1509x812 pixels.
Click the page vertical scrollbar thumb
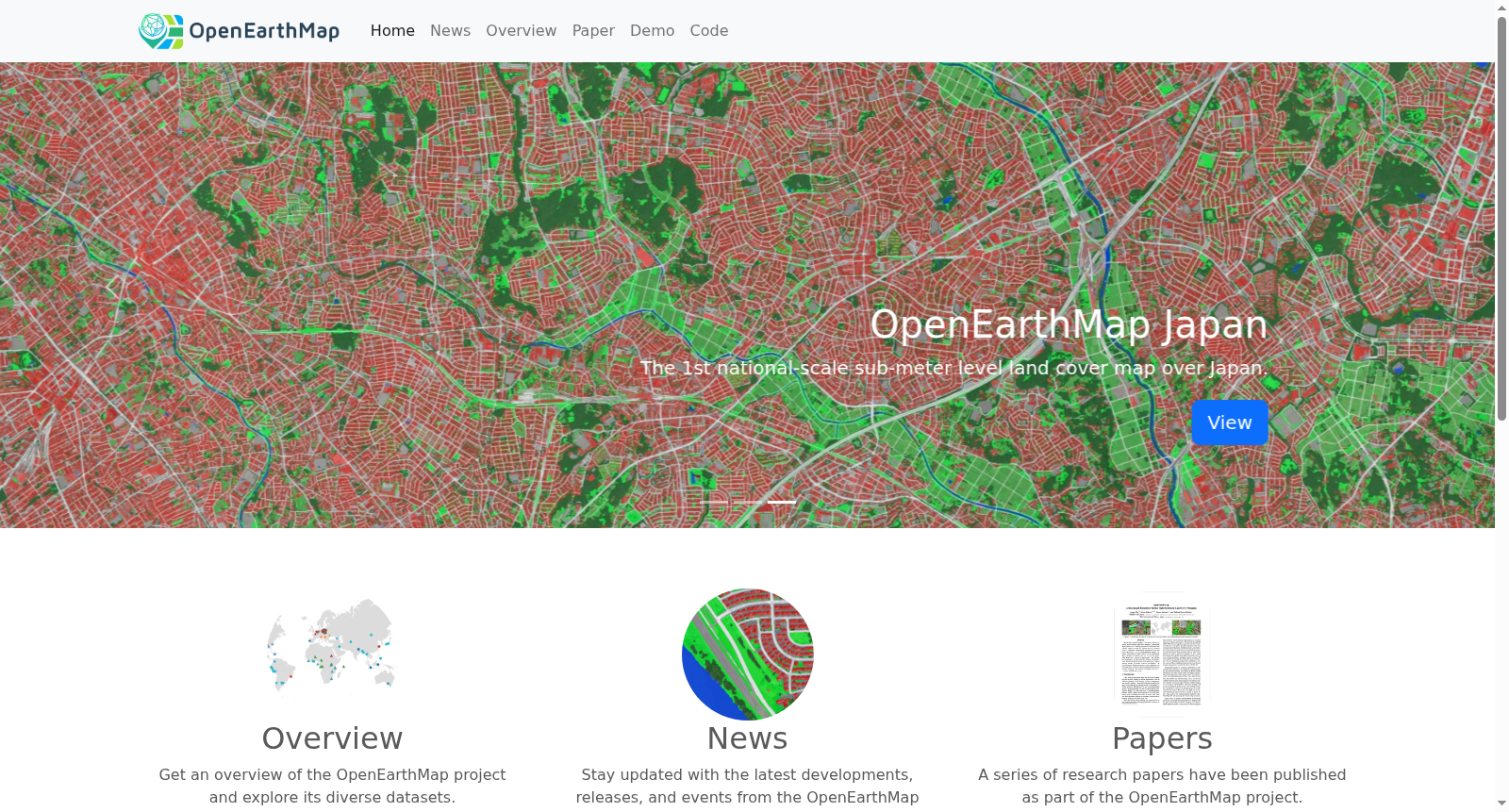1501,217
